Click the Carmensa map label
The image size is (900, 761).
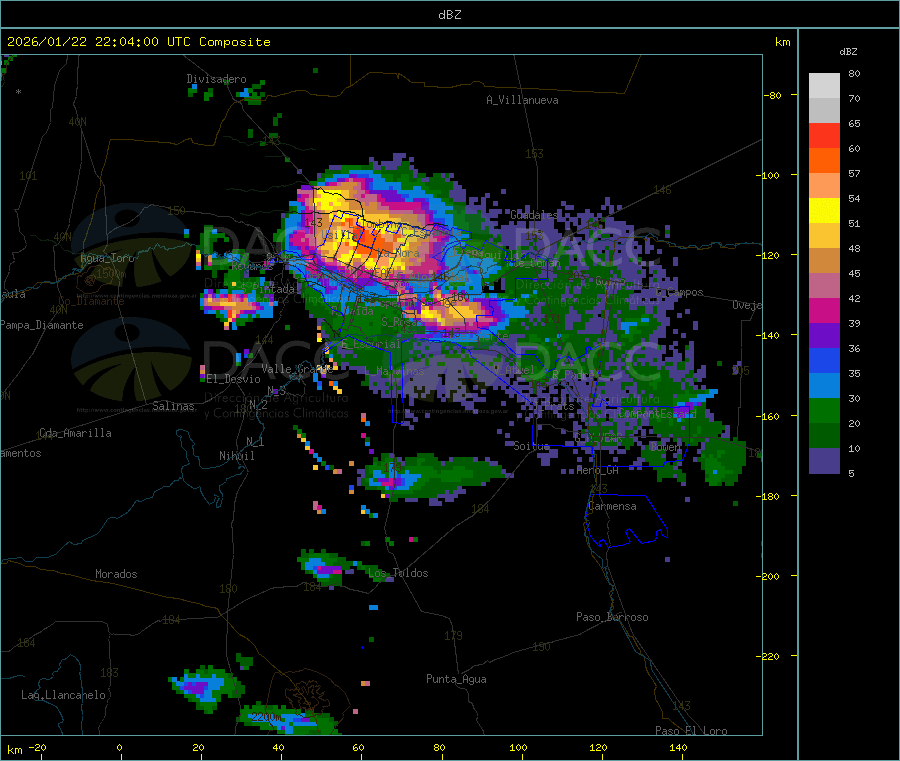tap(612, 506)
